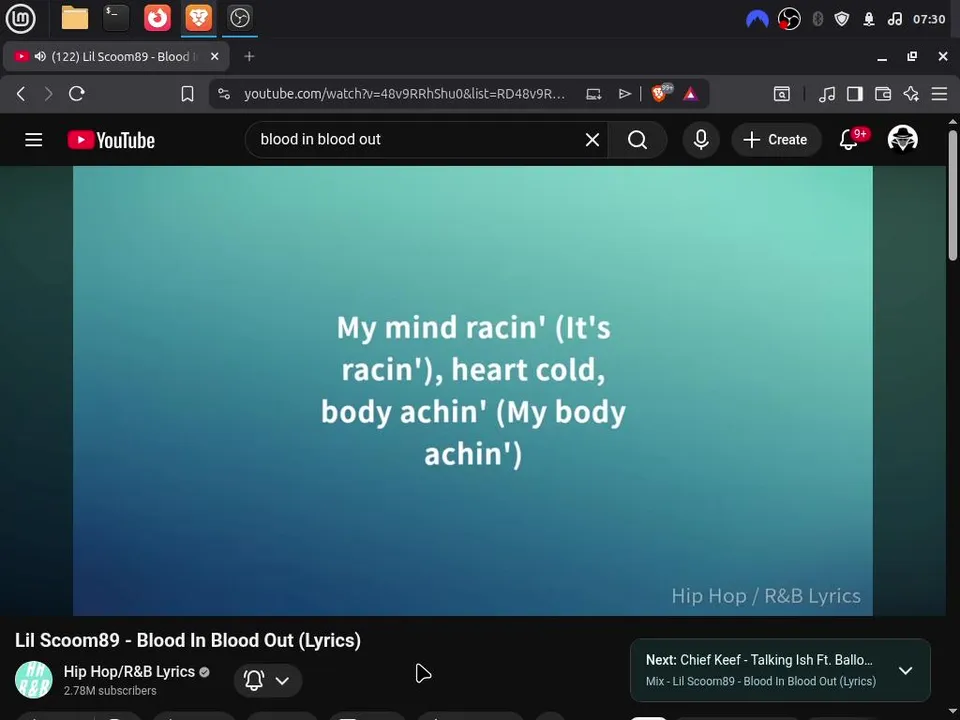Click the video title text
The image size is (960, 720).
coord(188,640)
